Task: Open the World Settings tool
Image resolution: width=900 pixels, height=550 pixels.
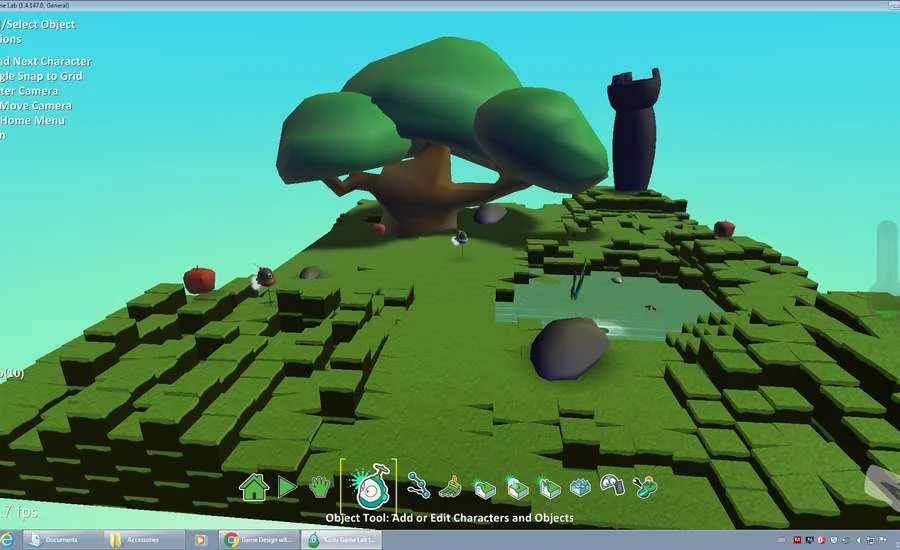Action: (645, 487)
